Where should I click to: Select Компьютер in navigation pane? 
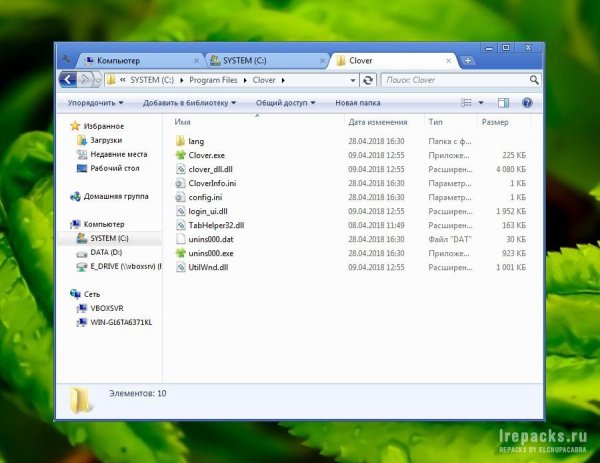(x=104, y=224)
